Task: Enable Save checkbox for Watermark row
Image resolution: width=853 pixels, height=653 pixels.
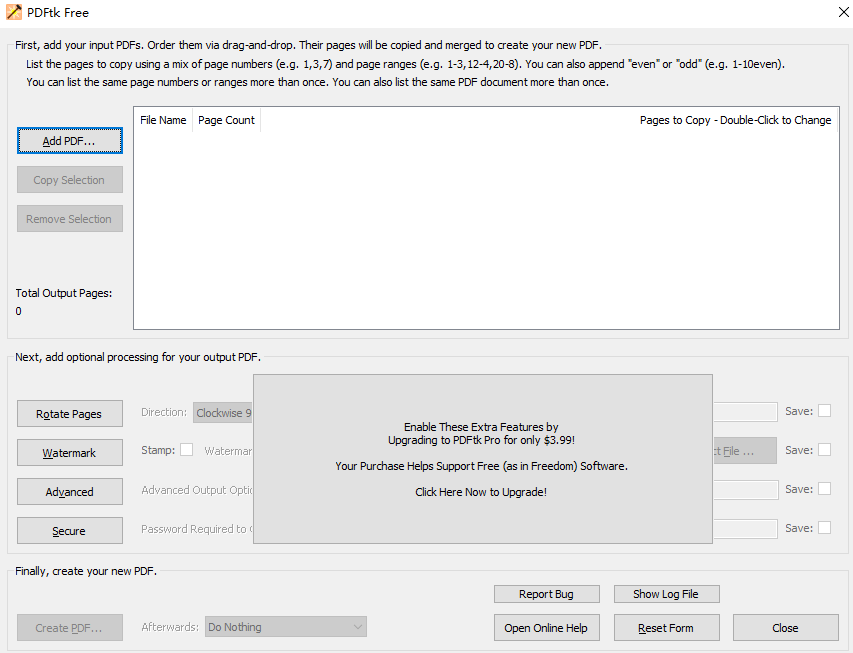Action: tap(824, 450)
